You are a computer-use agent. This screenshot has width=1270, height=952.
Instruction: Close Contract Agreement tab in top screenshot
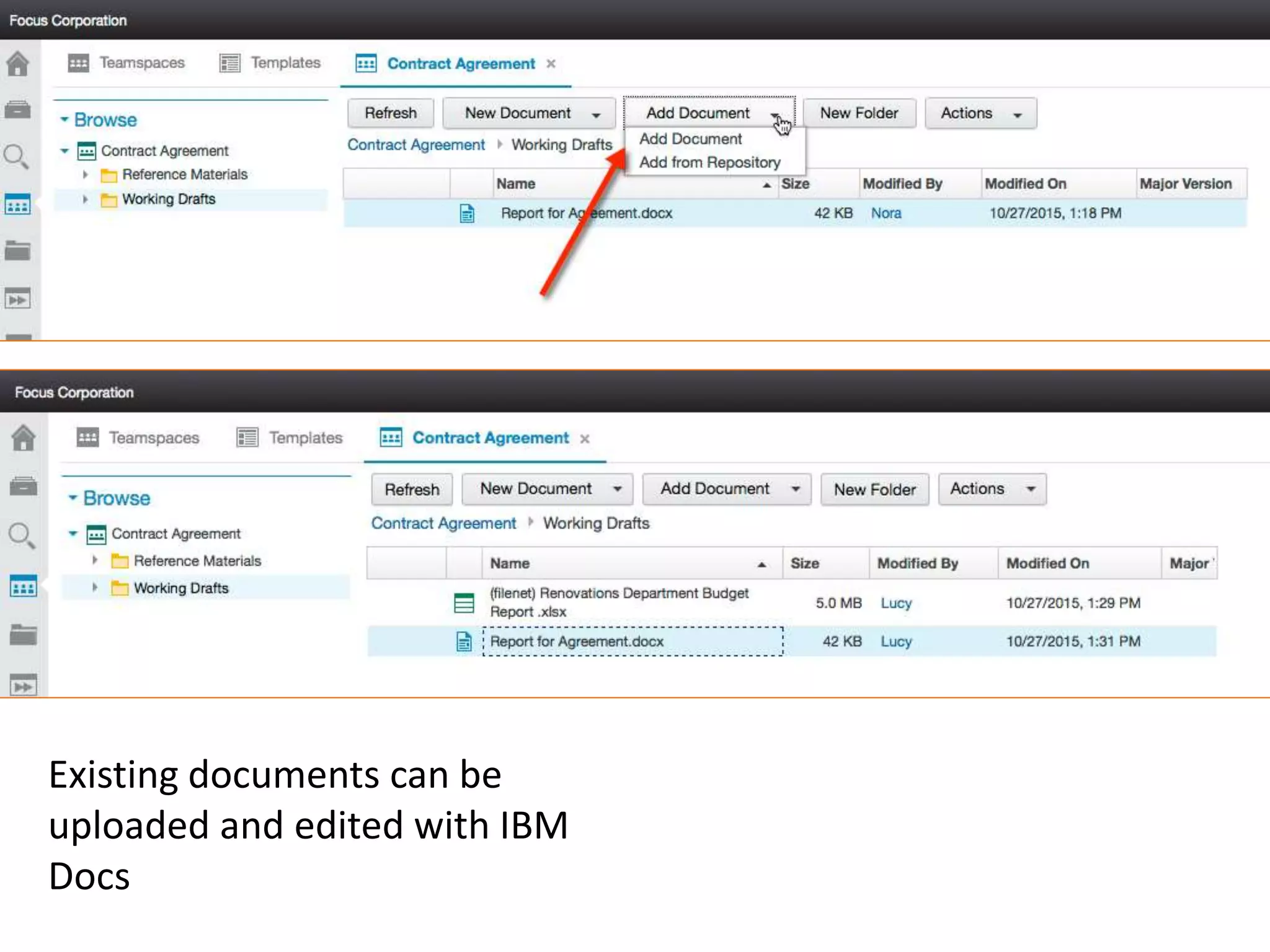(x=551, y=64)
